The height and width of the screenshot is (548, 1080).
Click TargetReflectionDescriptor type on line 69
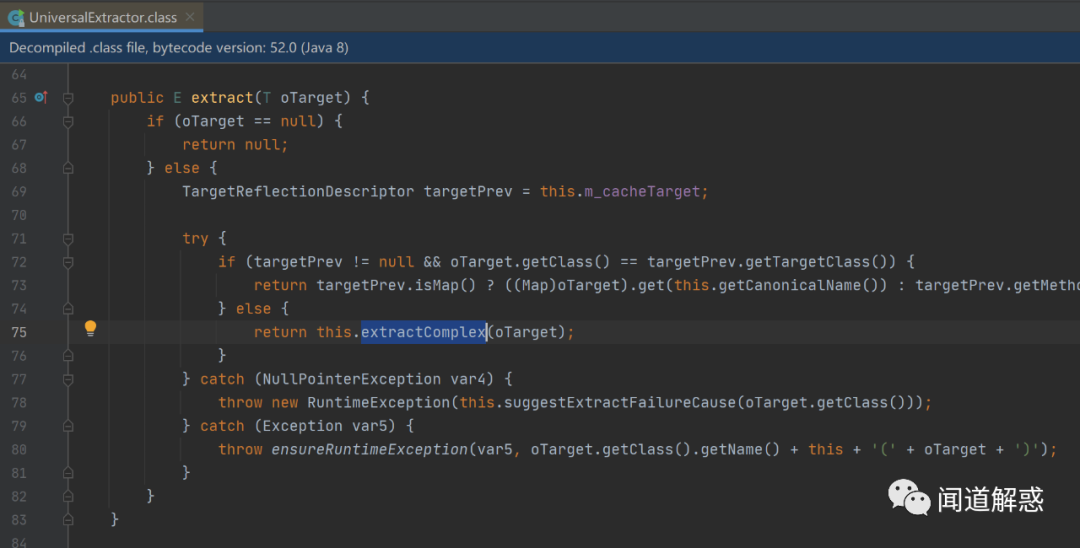click(x=298, y=191)
